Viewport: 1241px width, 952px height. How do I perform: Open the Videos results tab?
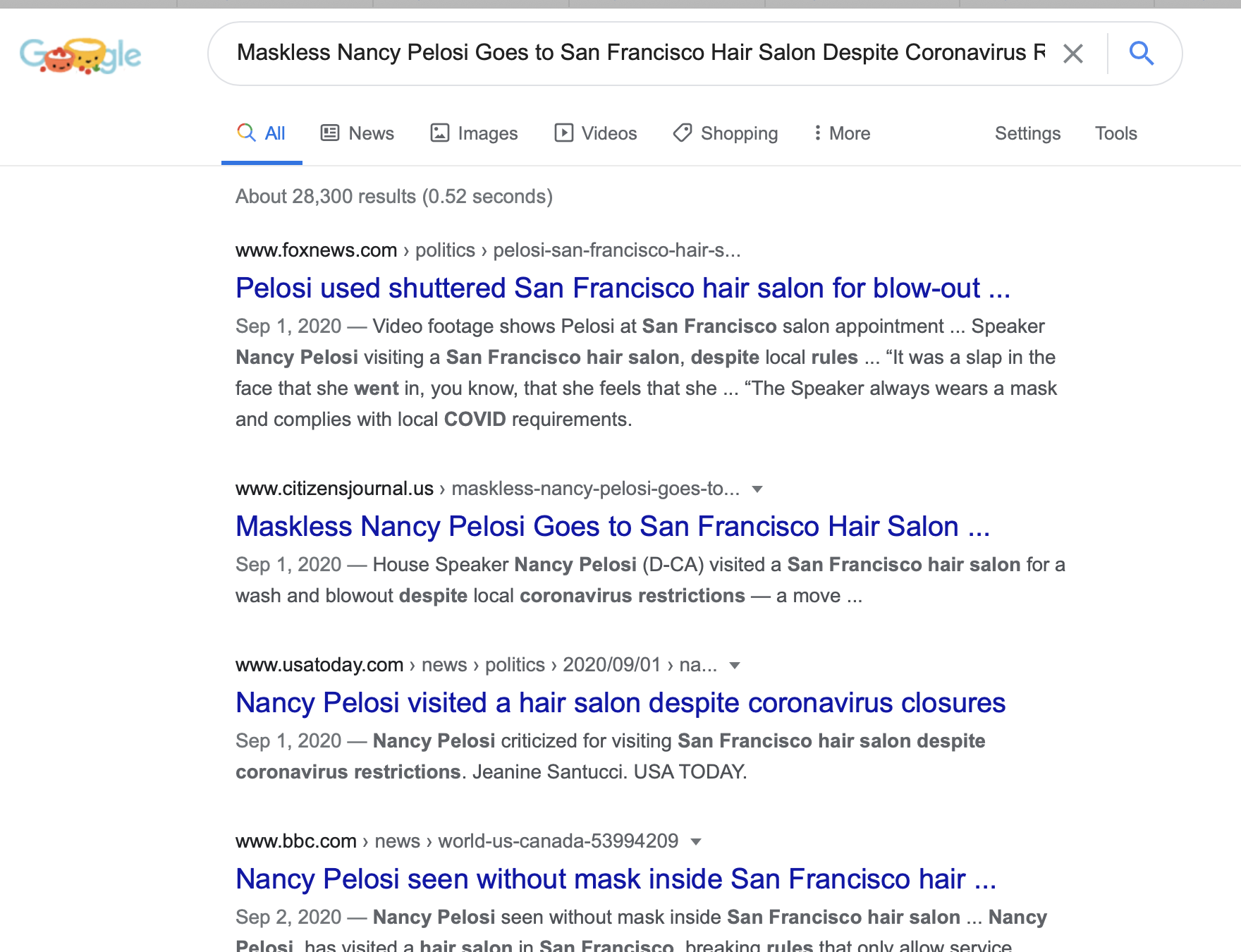coord(596,133)
